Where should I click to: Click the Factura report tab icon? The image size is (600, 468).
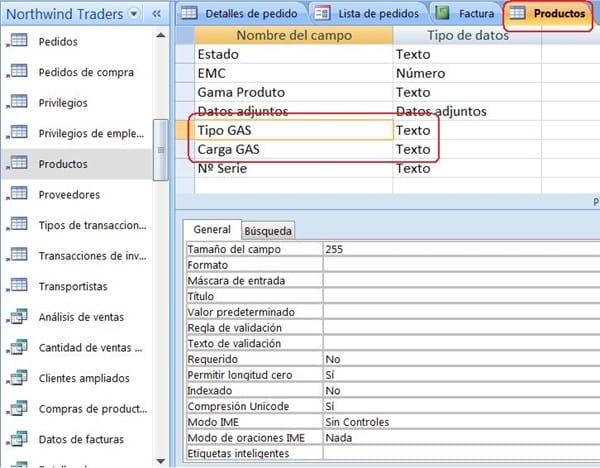tap(442, 13)
